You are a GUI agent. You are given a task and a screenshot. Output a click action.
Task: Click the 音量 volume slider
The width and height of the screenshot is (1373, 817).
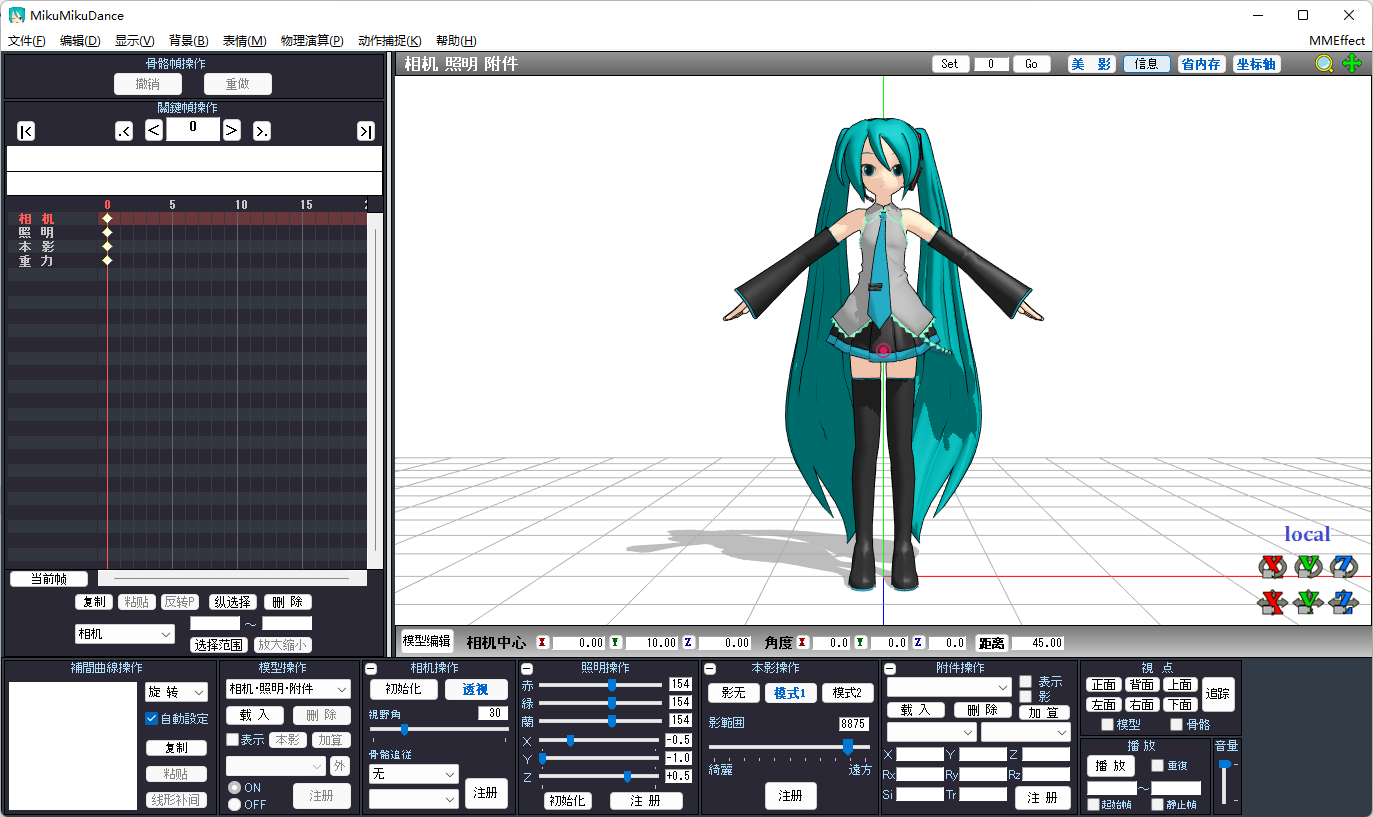1224,783
